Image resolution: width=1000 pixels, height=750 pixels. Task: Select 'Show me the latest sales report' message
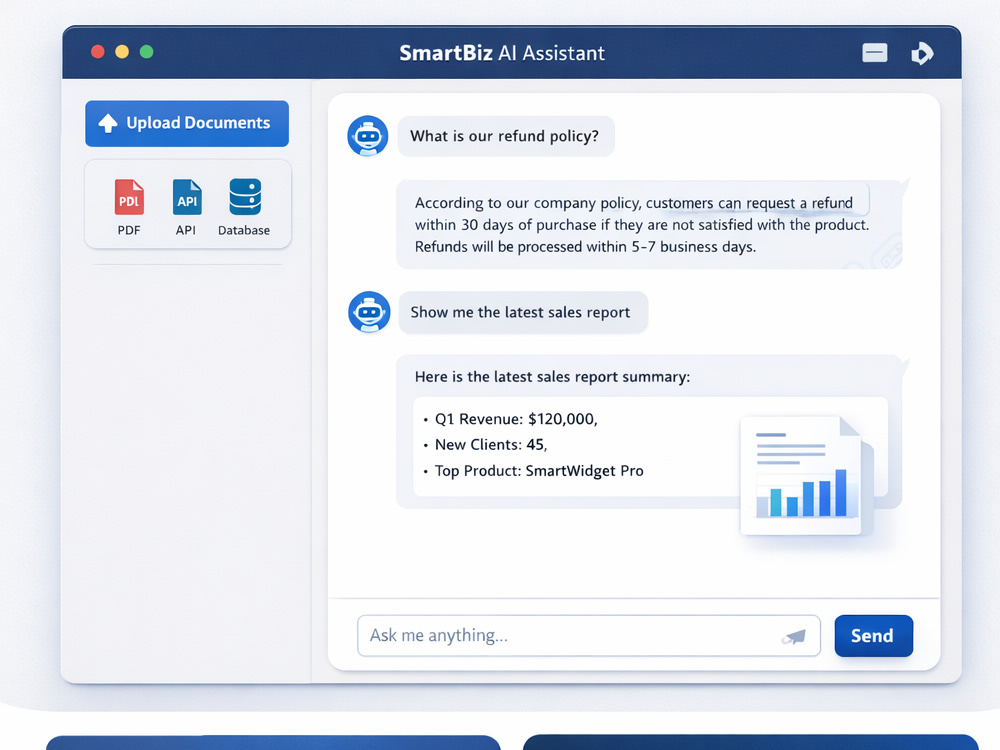[523, 312]
